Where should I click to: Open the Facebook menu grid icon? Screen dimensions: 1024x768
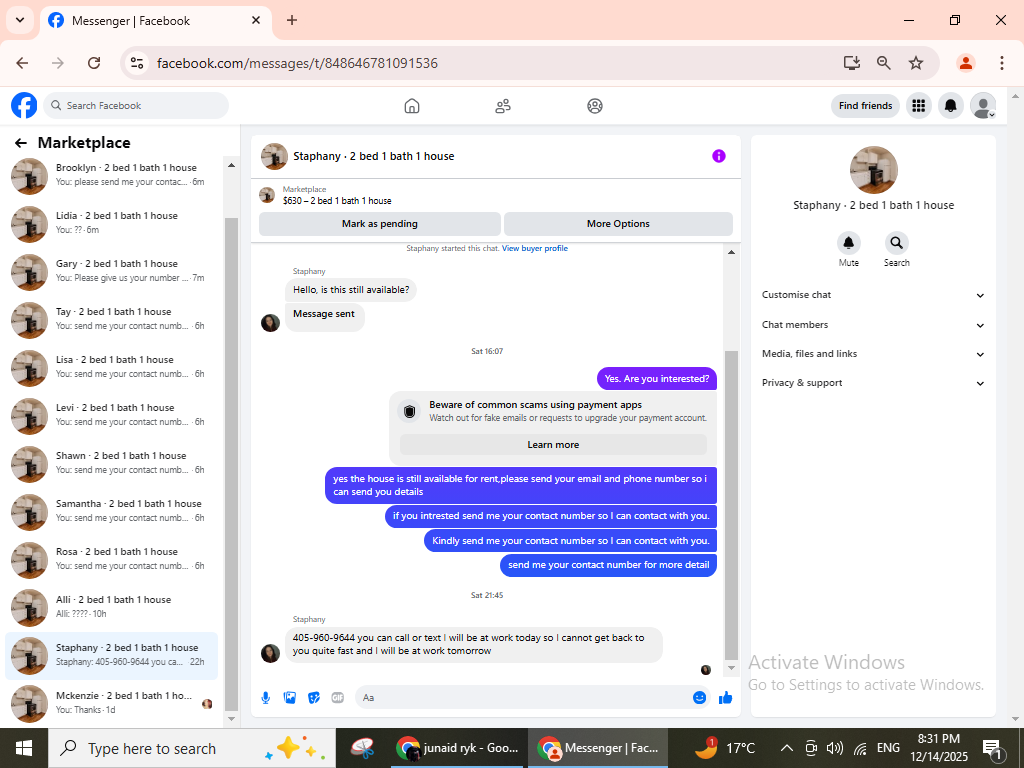(919, 106)
